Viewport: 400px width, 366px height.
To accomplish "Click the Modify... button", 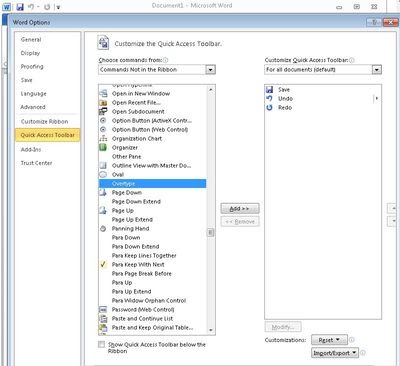I will tap(283, 327).
